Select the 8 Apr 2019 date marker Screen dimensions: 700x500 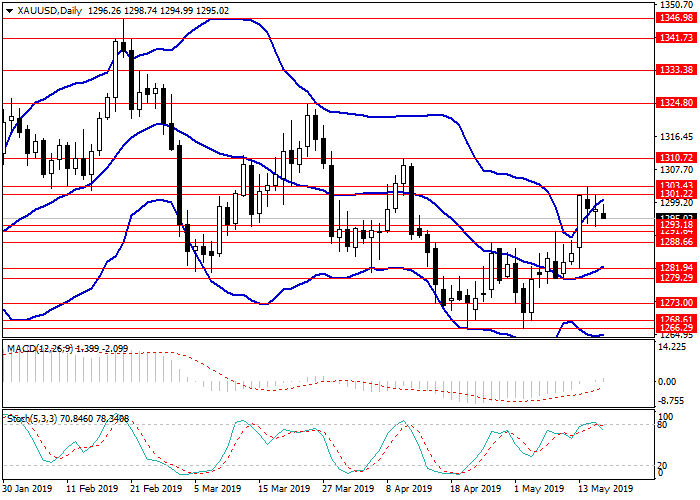coord(409,490)
